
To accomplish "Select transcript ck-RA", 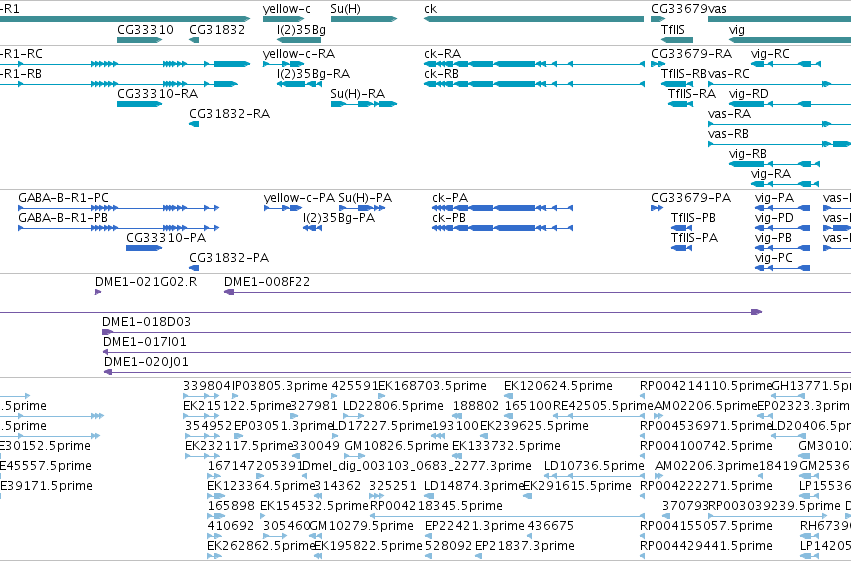I will (x=442, y=54).
